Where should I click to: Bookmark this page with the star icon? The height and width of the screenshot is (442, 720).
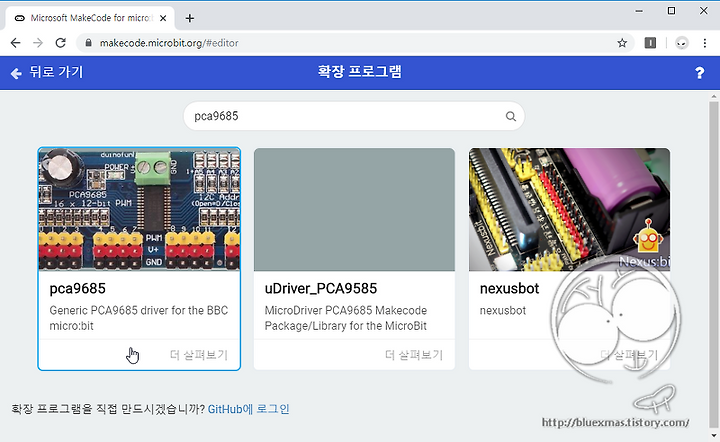pos(622,43)
